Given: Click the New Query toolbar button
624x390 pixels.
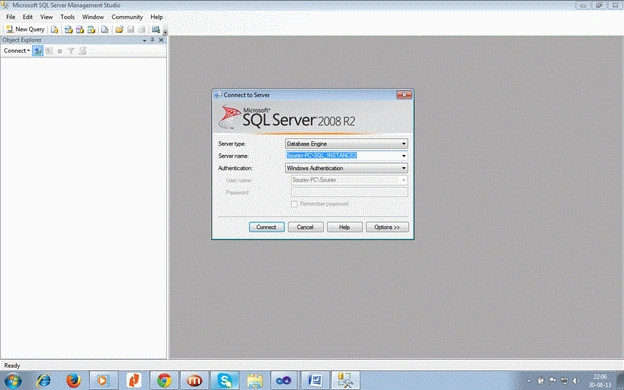Looking at the screenshot, I should [25, 29].
